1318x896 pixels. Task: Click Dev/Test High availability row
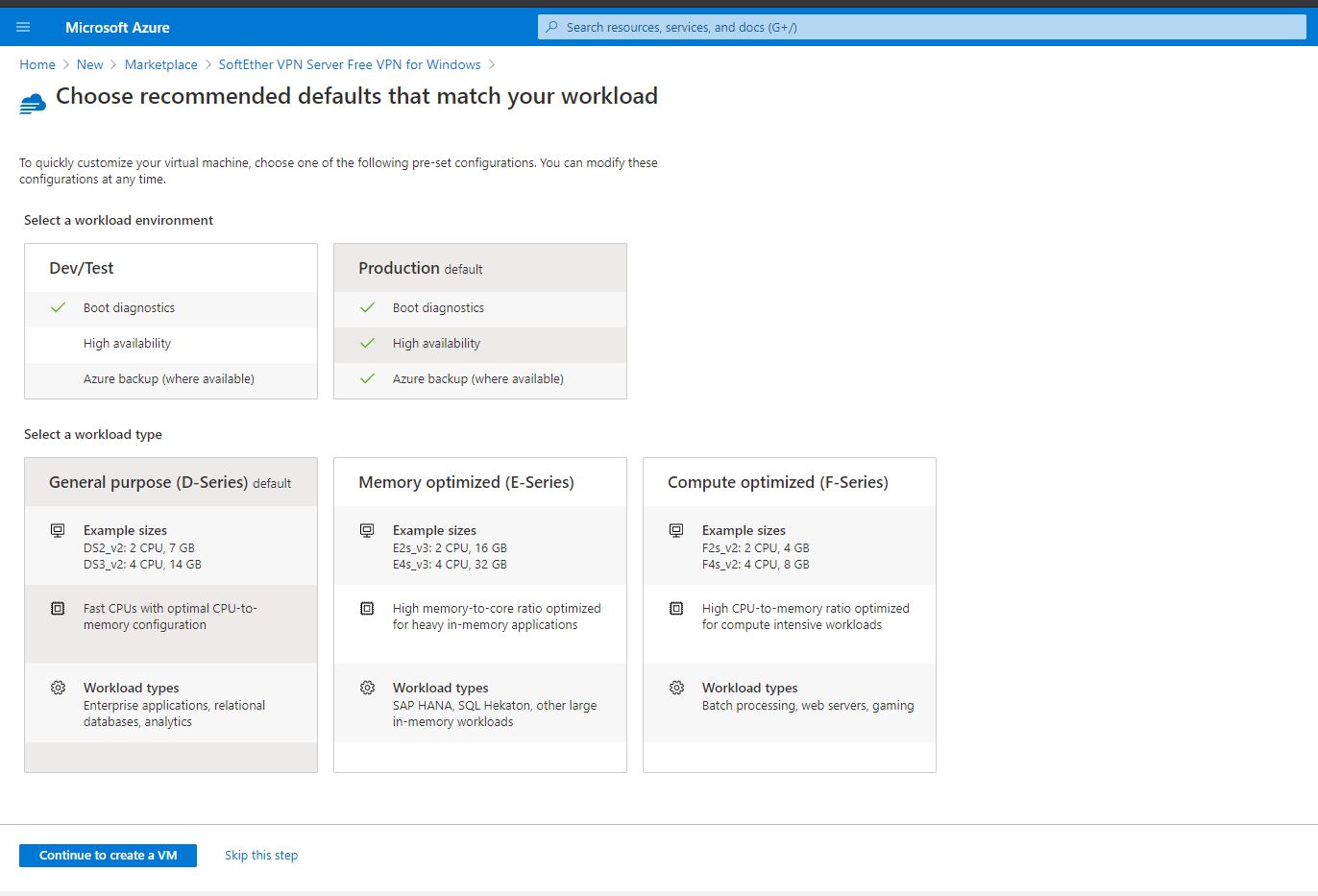click(x=171, y=344)
